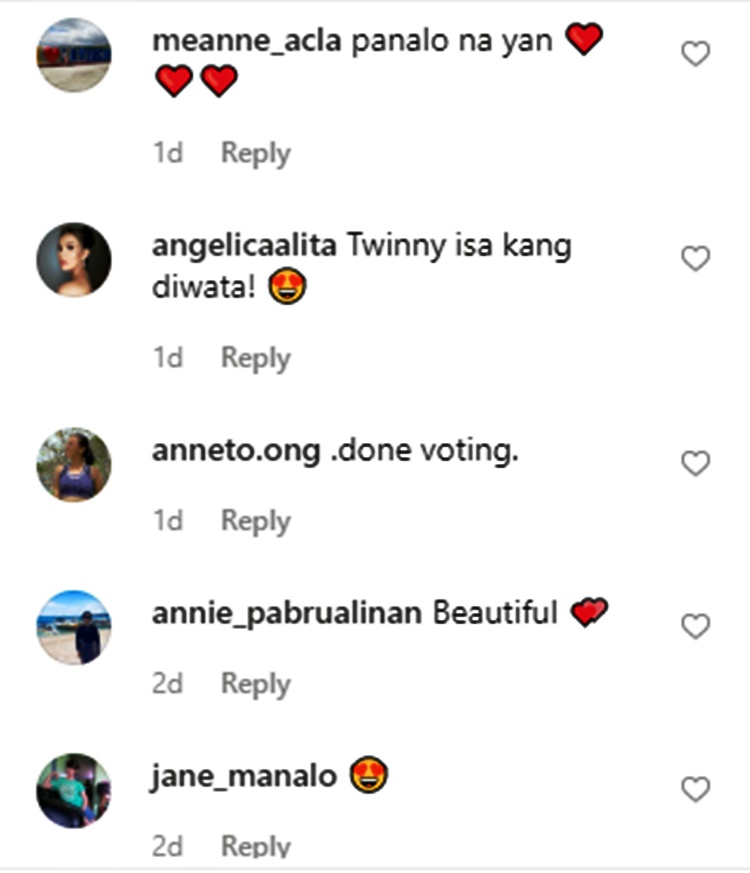Open meanne_acla's profile via username
This screenshot has width=750, height=873.
coord(246,41)
